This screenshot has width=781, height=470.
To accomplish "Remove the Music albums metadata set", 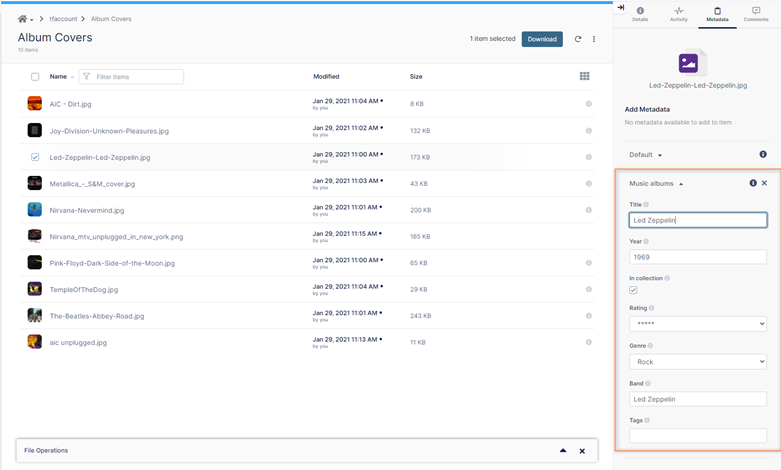I will (765, 183).
